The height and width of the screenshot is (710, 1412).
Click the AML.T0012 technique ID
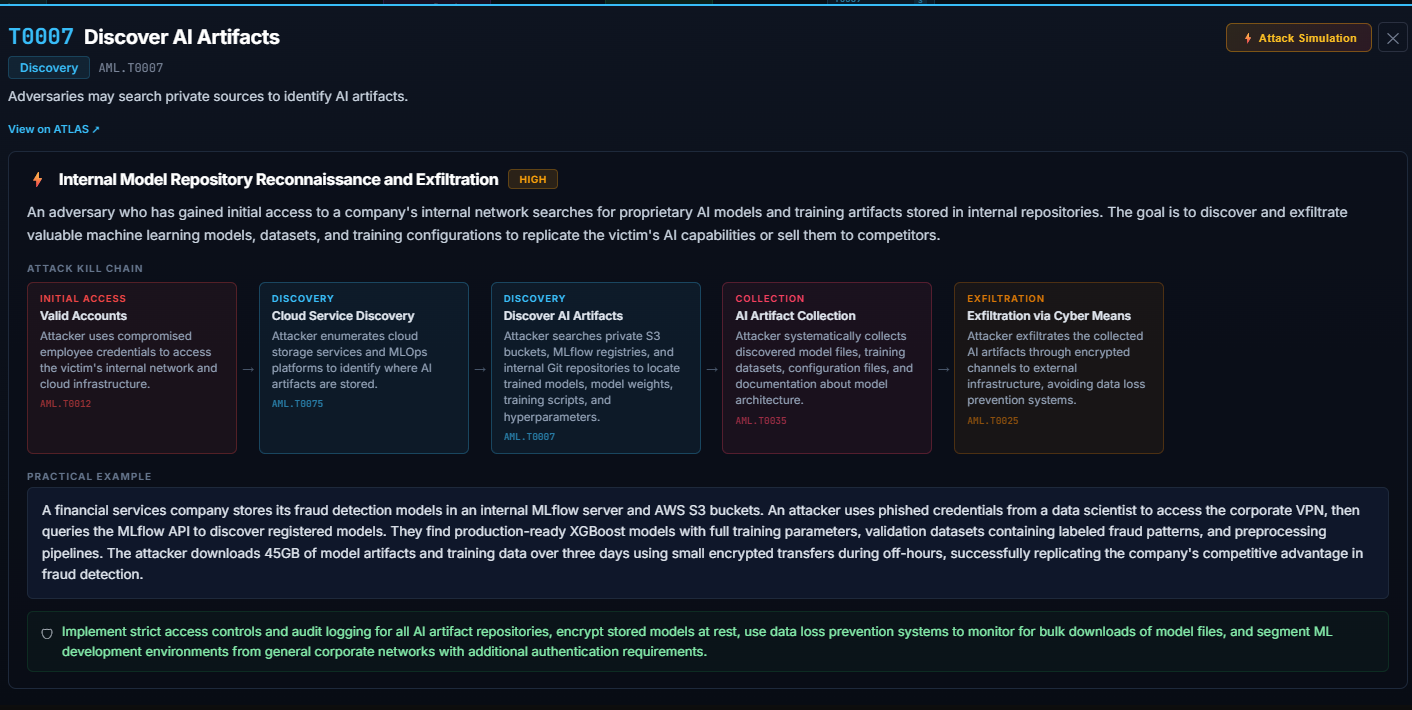click(66, 404)
